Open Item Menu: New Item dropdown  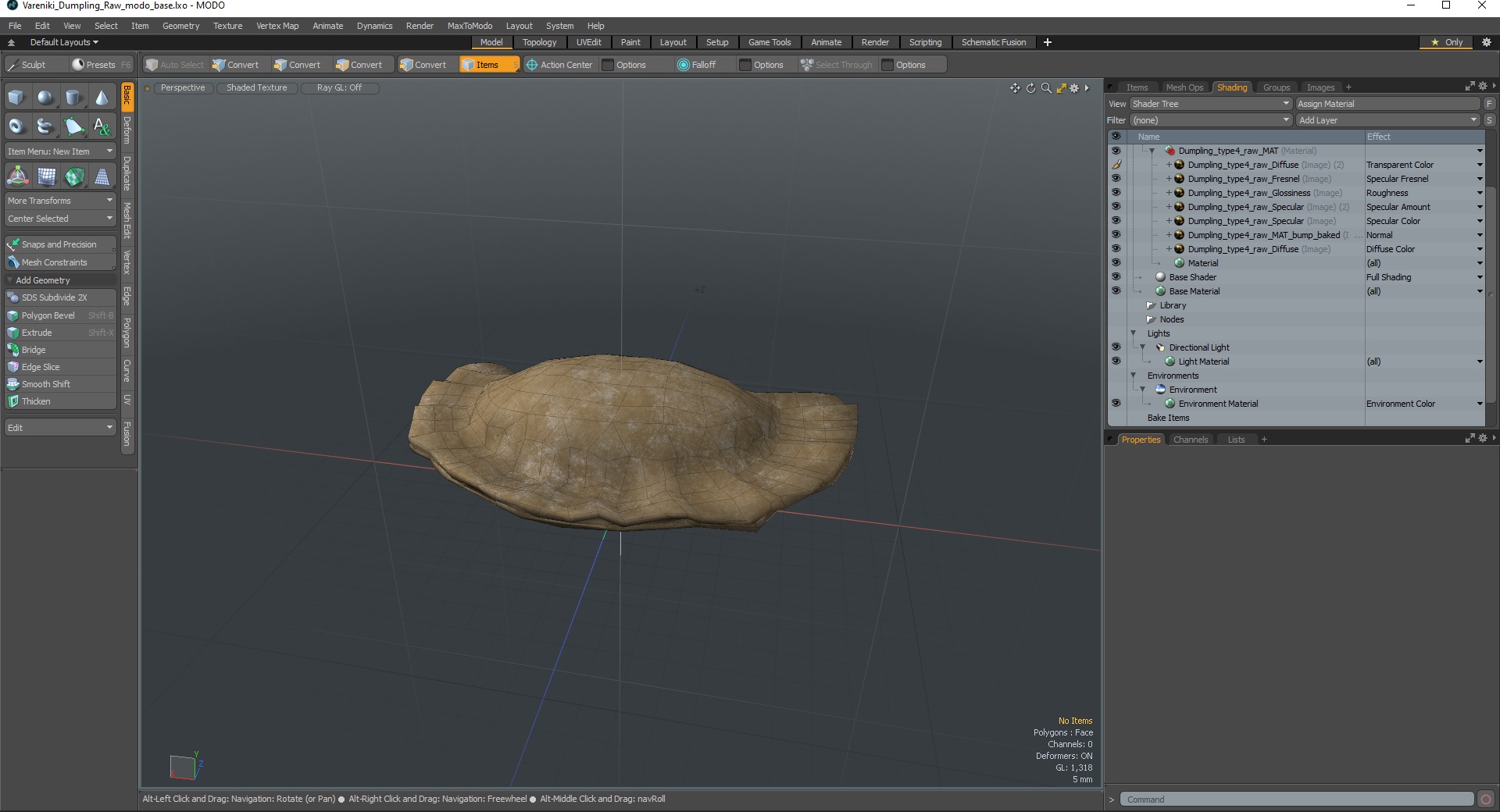[60, 151]
